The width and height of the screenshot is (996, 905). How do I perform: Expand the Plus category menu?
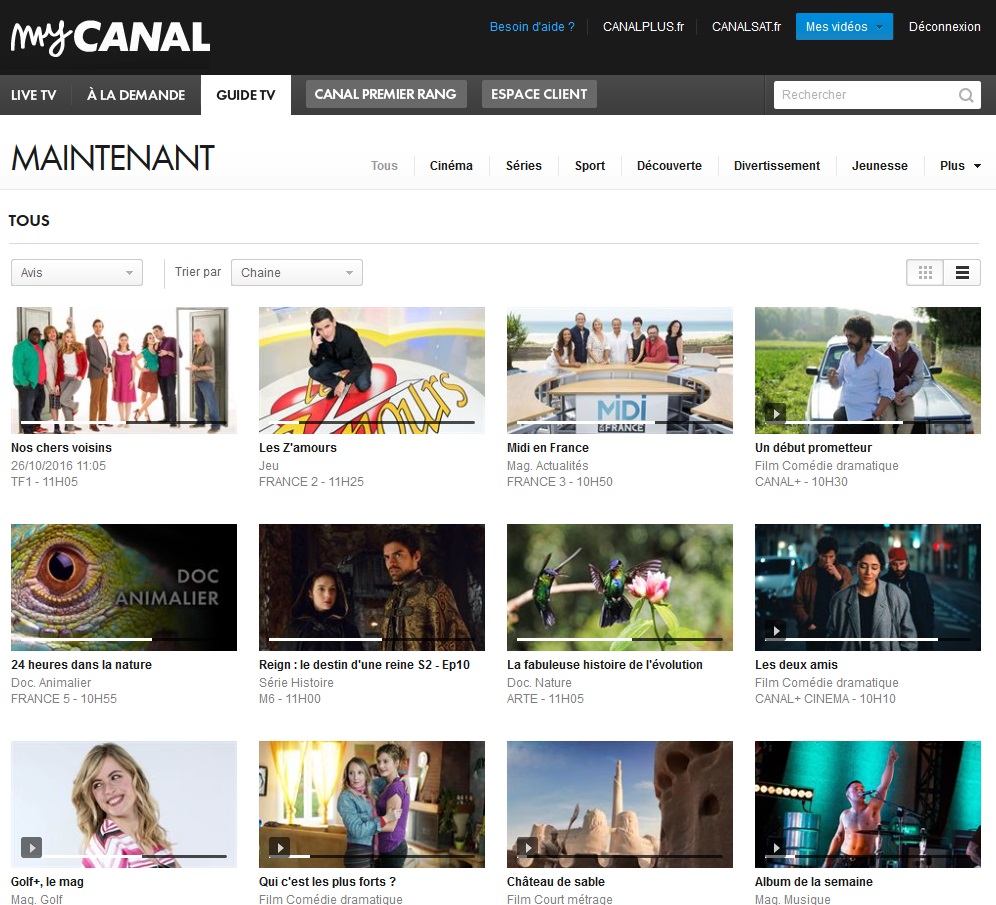pos(957,166)
